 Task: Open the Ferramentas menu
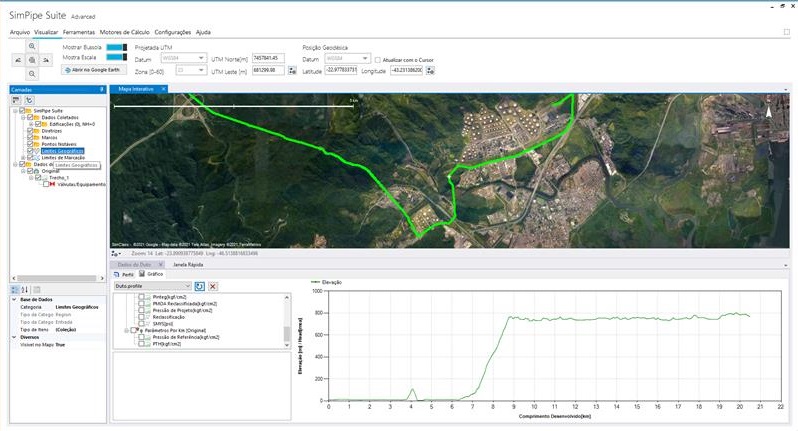click(79, 32)
